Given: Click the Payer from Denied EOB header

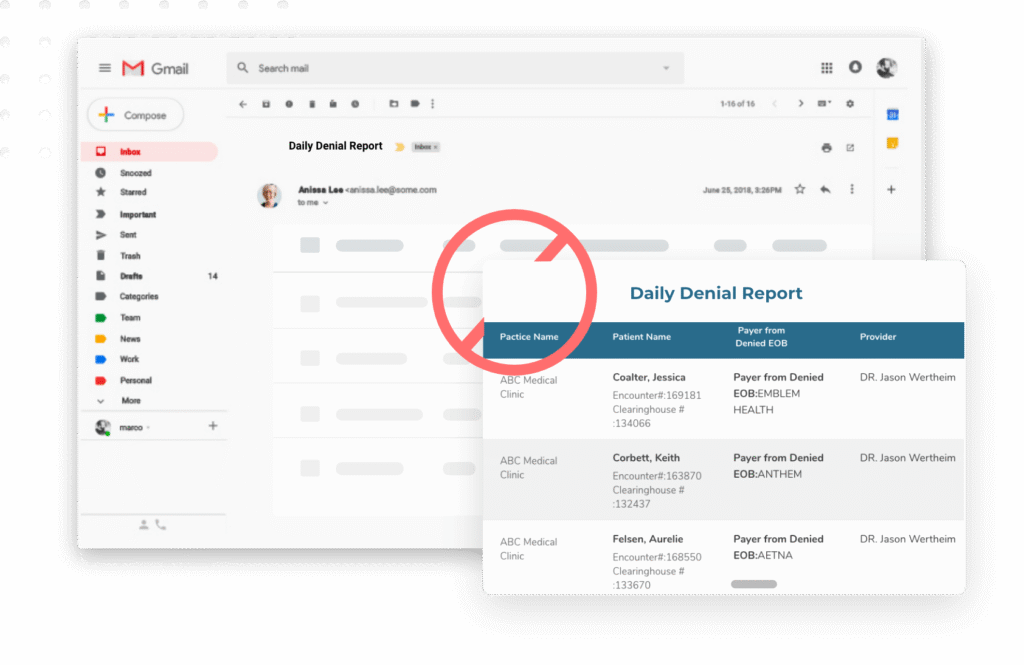Looking at the screenshot, I should 761,336.
